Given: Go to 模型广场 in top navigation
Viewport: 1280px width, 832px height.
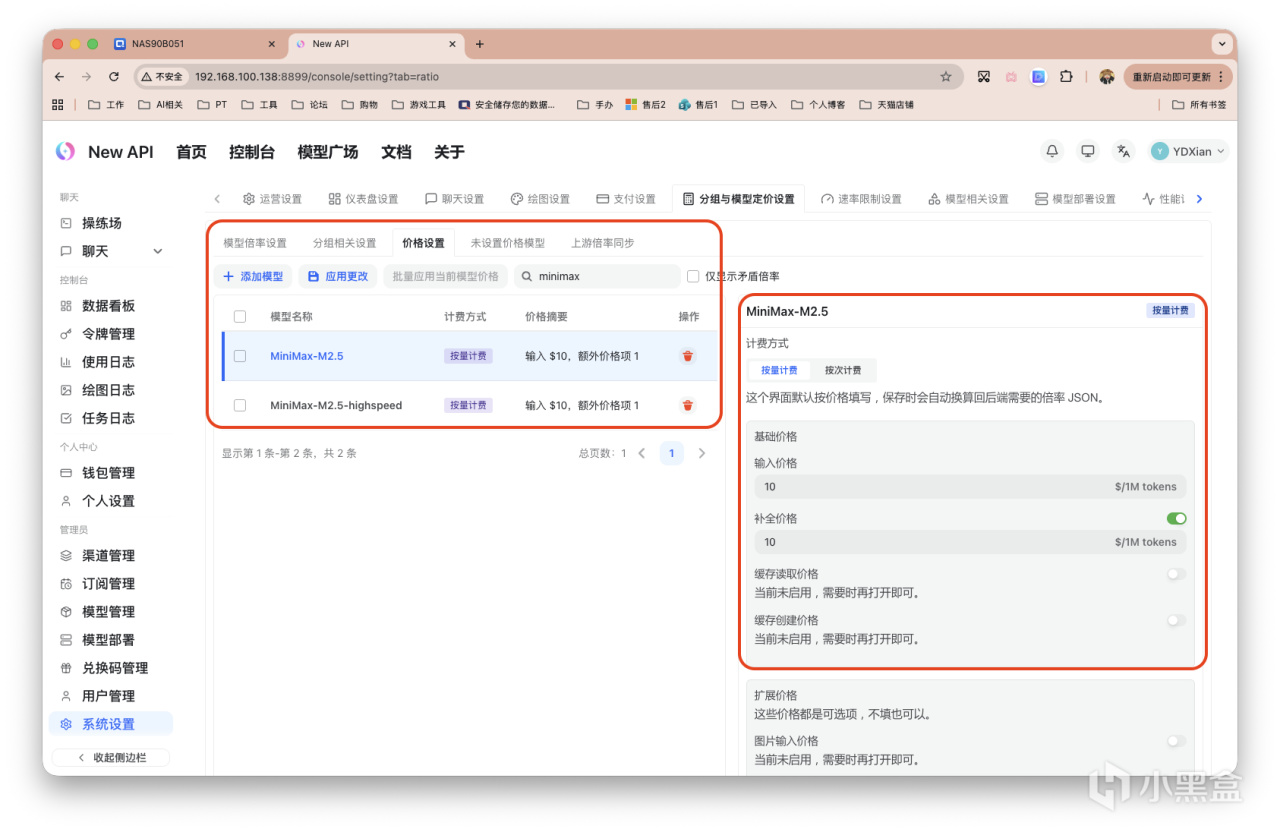Looking at the screenshot, I should [x=328, y=152].
